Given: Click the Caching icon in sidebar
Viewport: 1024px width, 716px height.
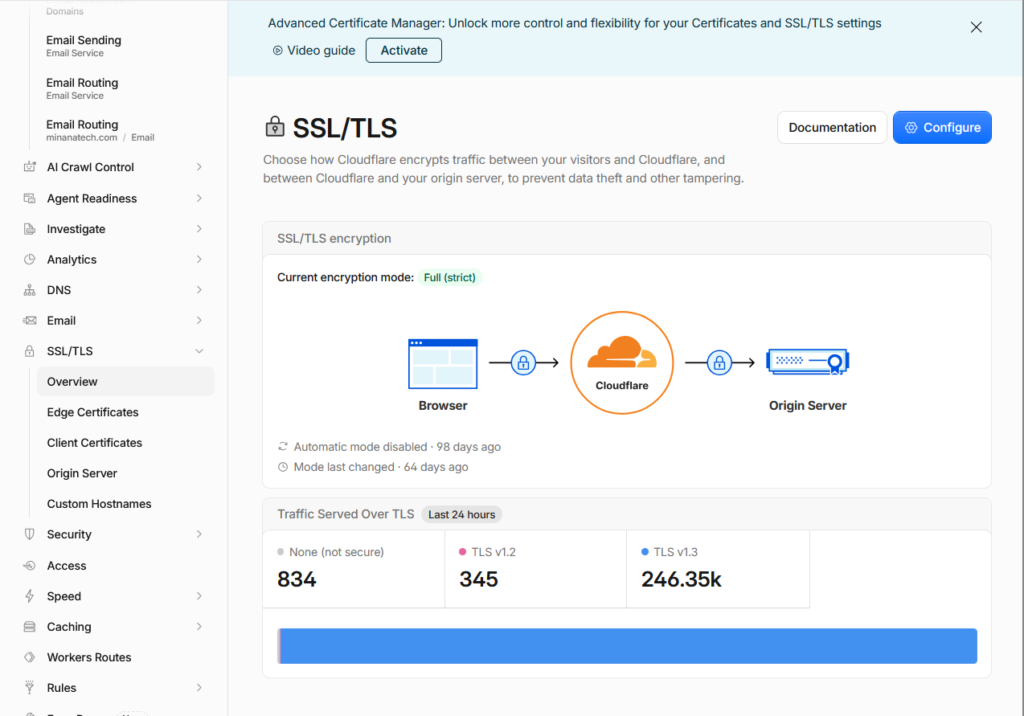Looking at the screenshot, I should pyautogui.click(x=29, y=626).
